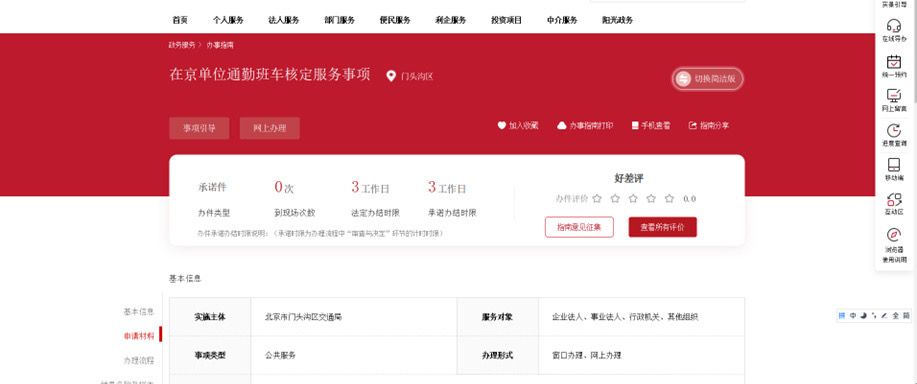This screenshot has width=917, height=384.
Task: Click the 0.0 rating score
Action: point(690,199)
